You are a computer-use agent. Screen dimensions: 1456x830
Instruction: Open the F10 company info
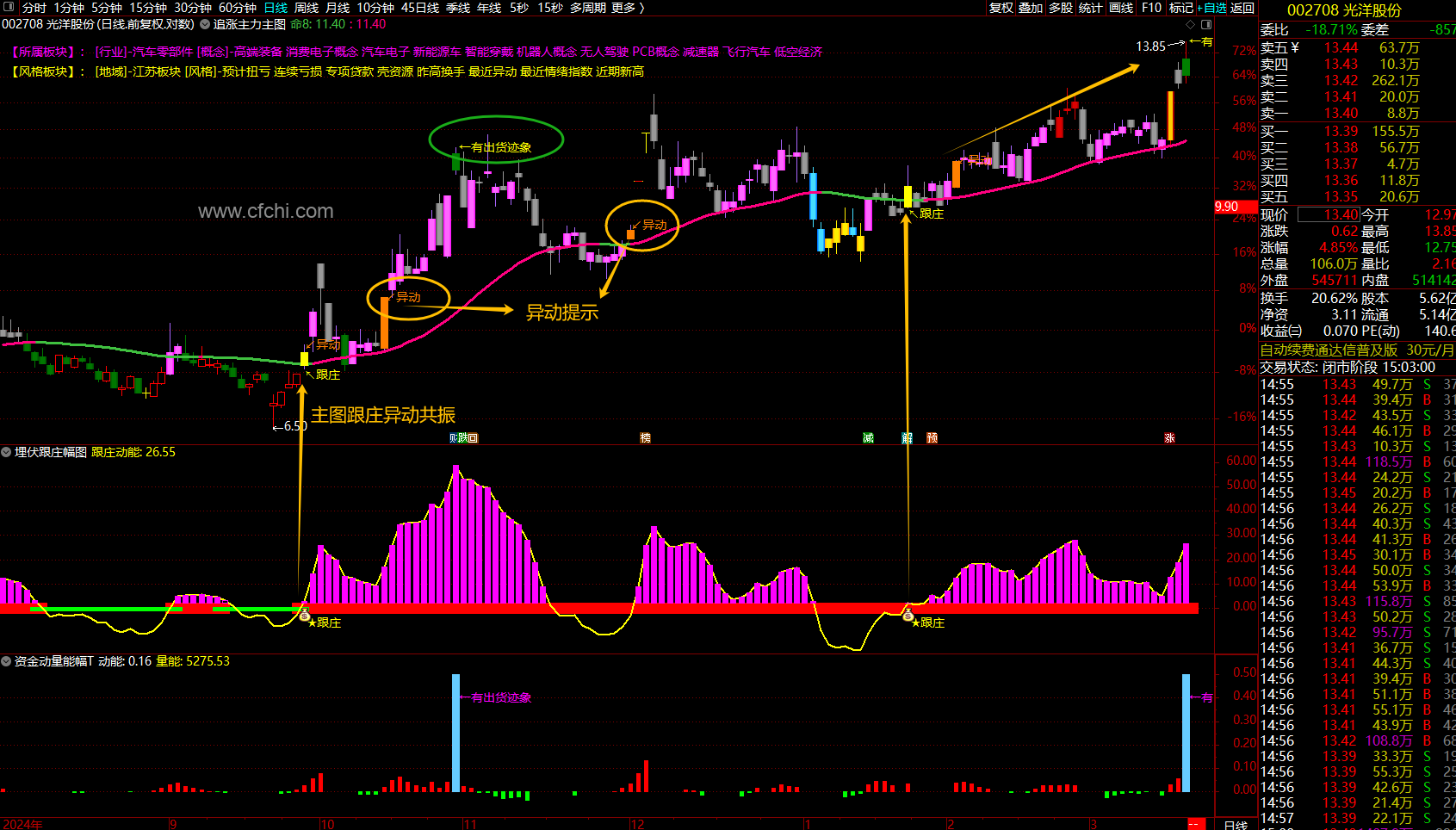pos(1151,8)
